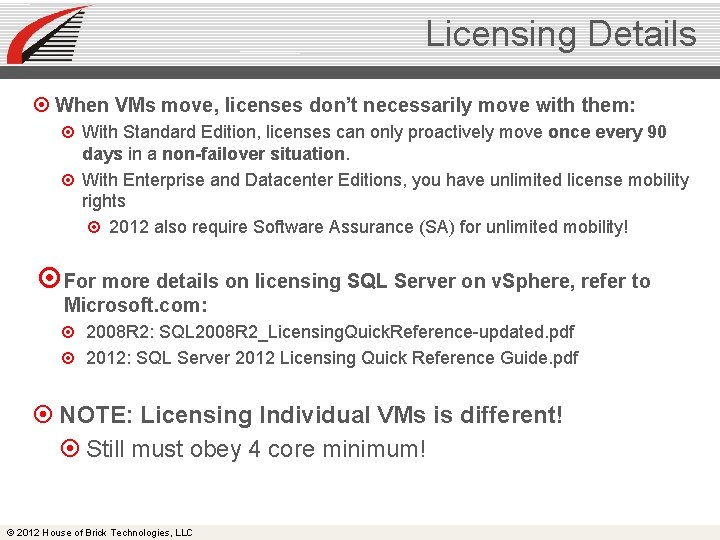Click the heading 'When VMs move, licenses don't necessarily move'
The image size is (720, 540).
[345, 105]
